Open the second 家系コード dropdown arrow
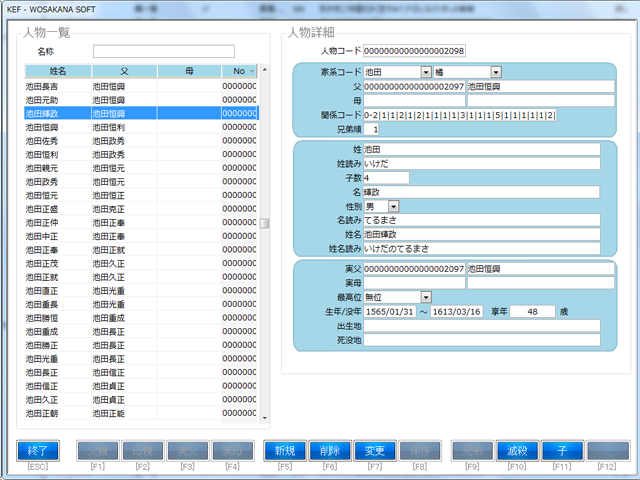The image size is (640, 480). (496, 72)
